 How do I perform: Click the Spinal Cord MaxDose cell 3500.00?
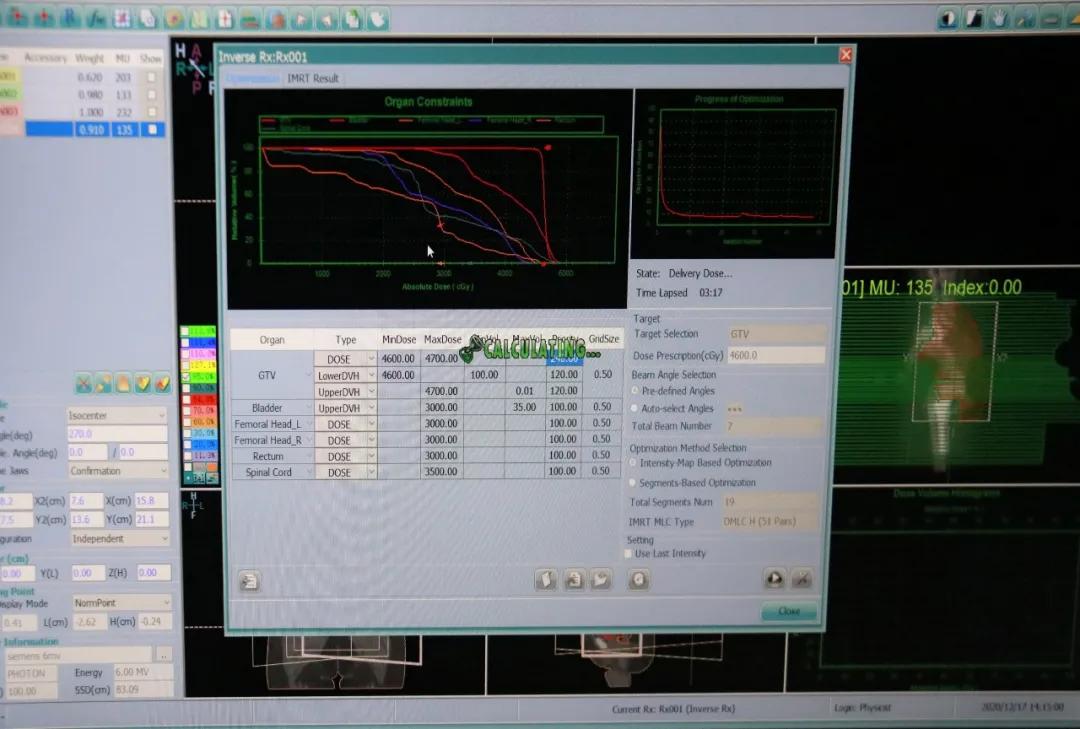tap(442, 472)
